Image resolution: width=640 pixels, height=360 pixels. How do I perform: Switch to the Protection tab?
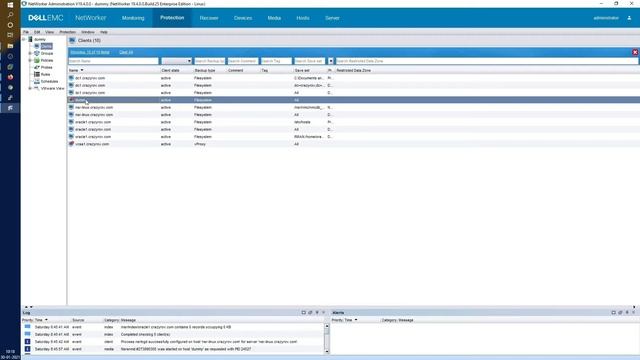(172, 18)
